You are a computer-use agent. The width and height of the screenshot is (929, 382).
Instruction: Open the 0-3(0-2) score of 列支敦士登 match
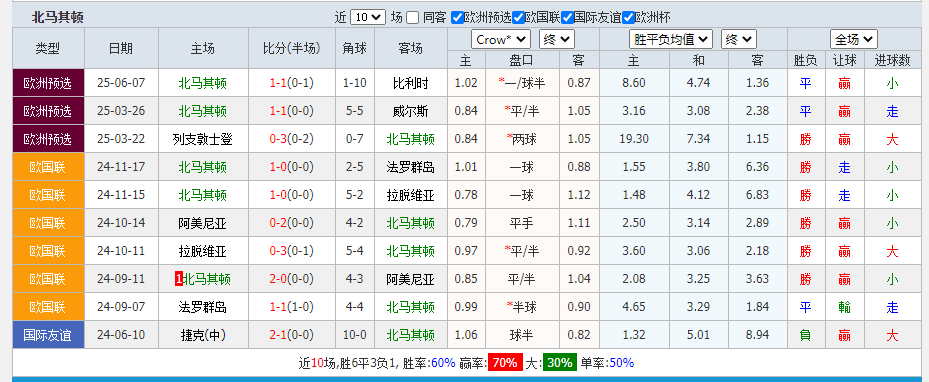click(x=291, y=139)
